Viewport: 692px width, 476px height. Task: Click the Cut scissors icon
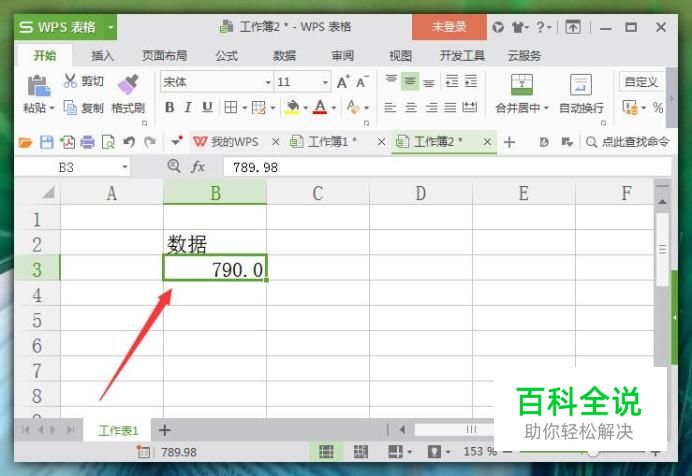coord(70,81)
